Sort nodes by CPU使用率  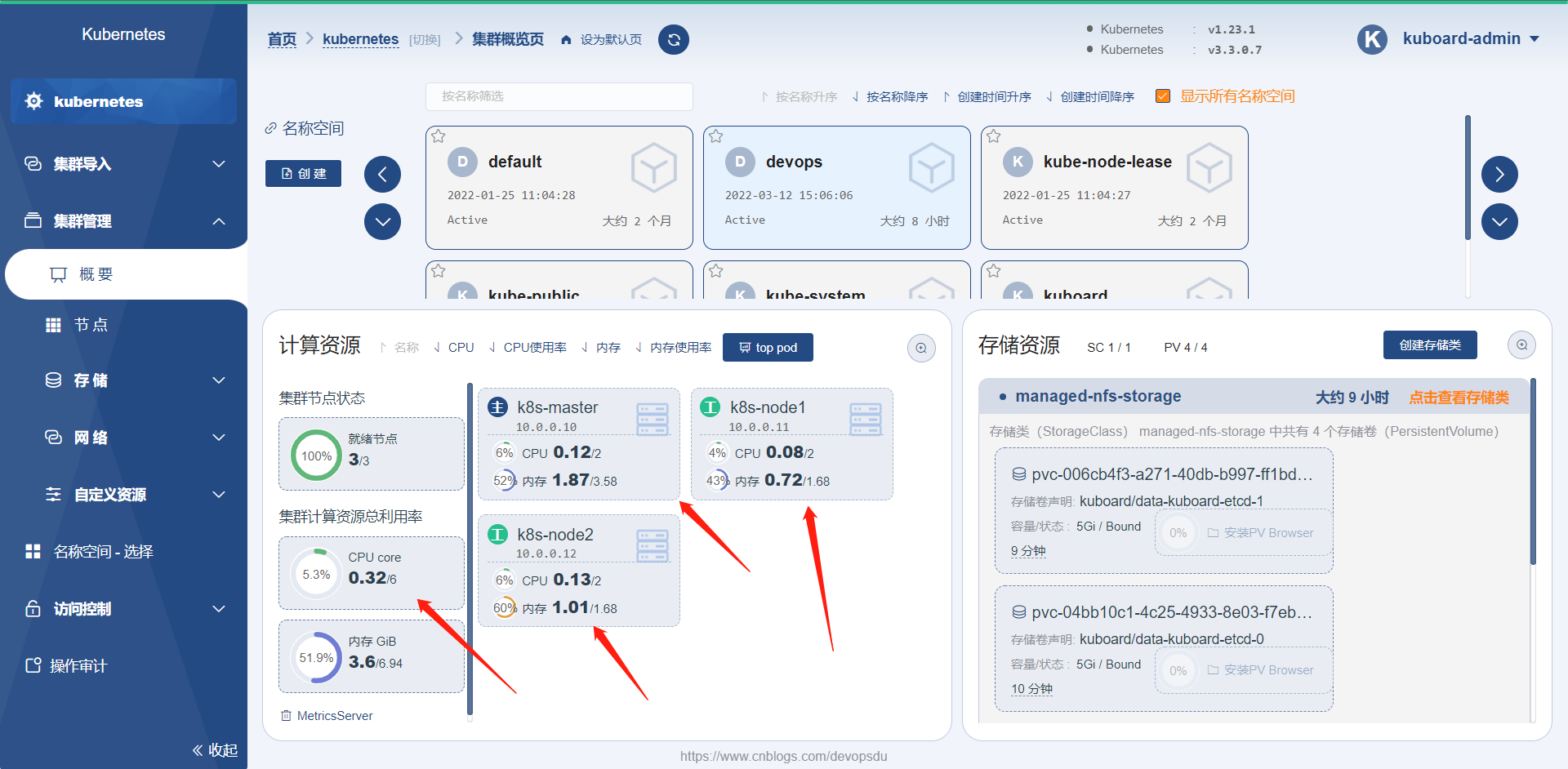point(528,348)
